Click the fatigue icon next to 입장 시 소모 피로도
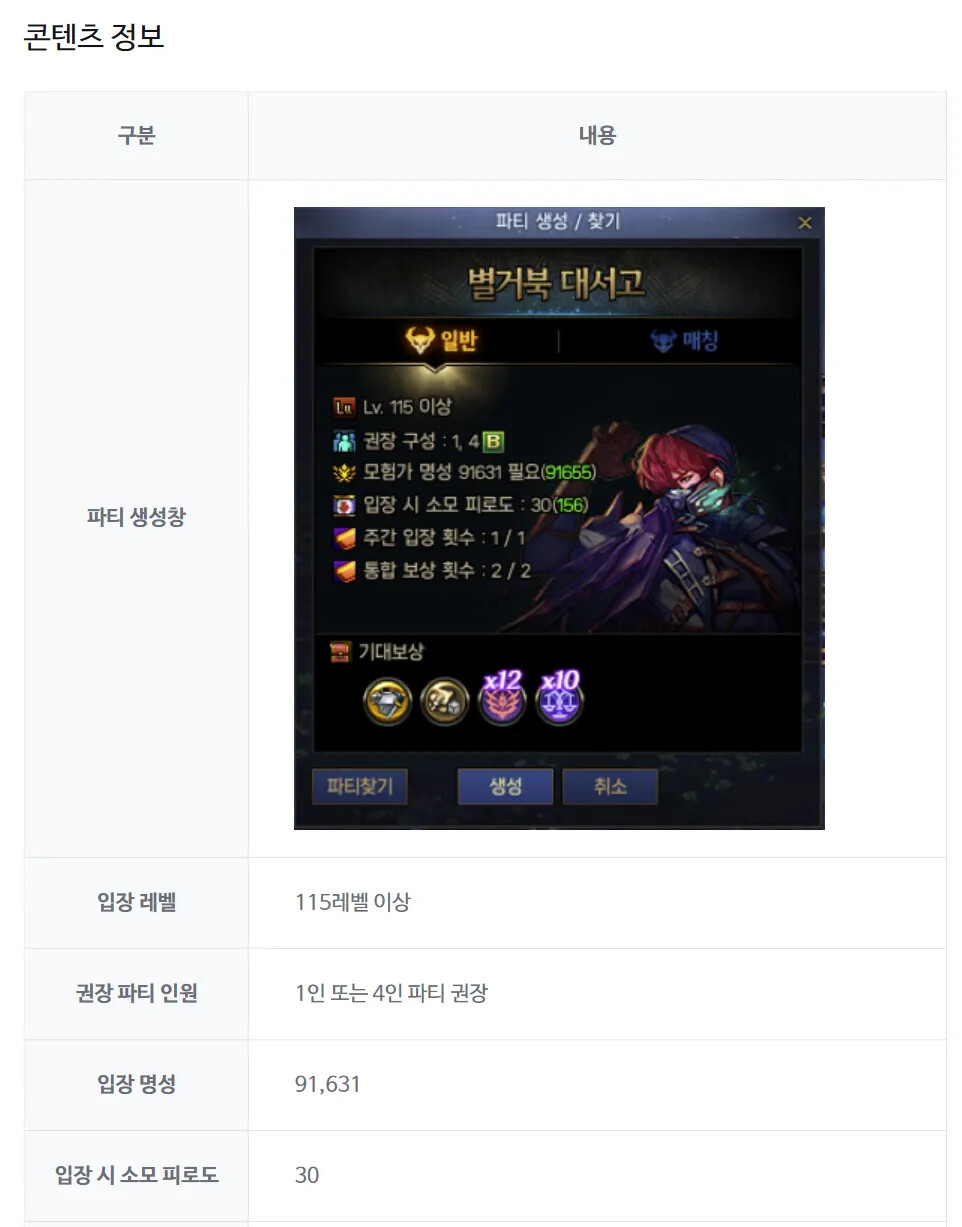The image size is (962, 1227). (x=343, y=505)
